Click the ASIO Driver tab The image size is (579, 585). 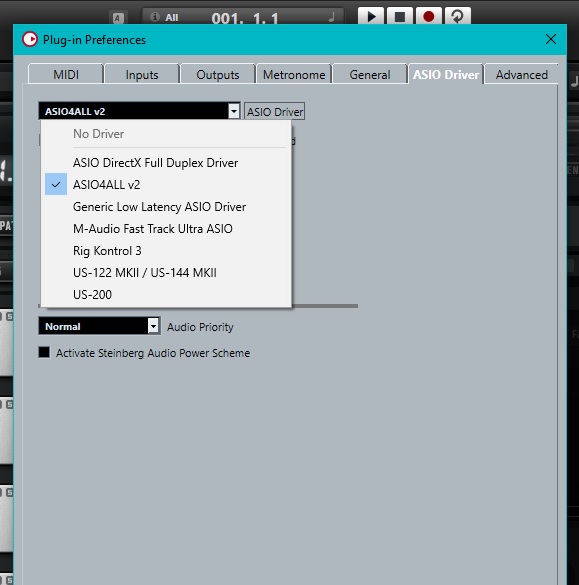(446, 75)
